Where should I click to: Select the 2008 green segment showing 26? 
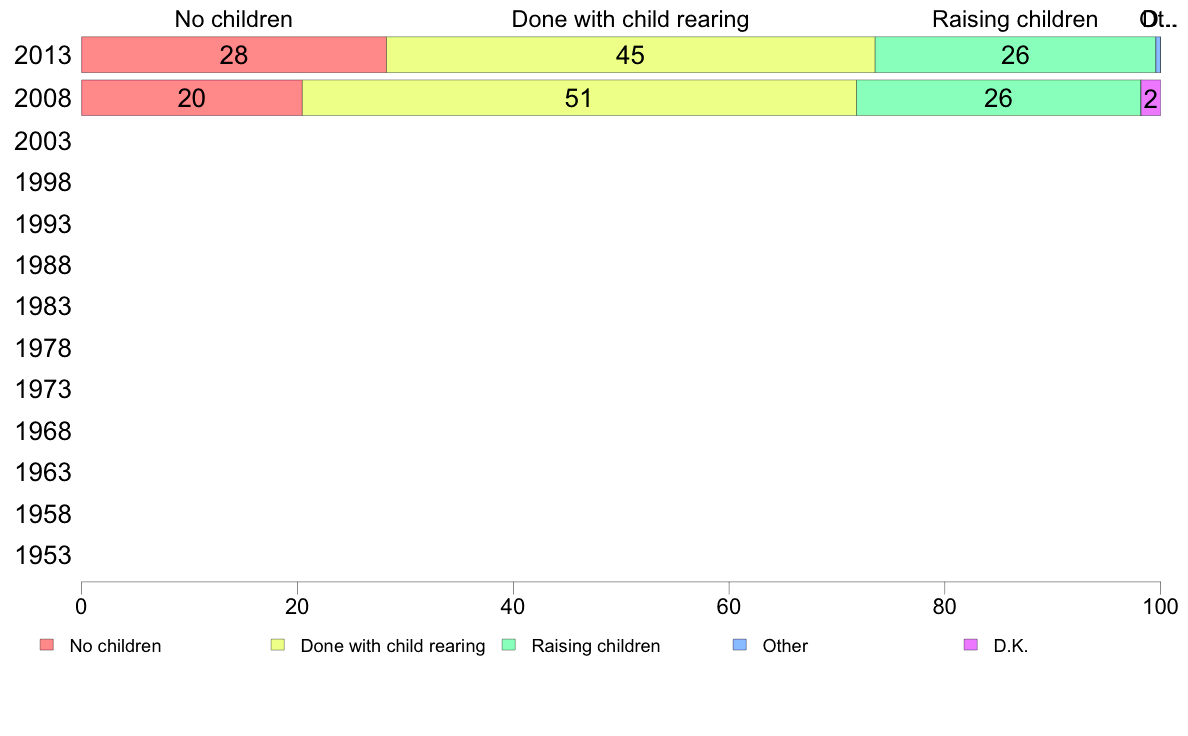[x=999, y=98]
